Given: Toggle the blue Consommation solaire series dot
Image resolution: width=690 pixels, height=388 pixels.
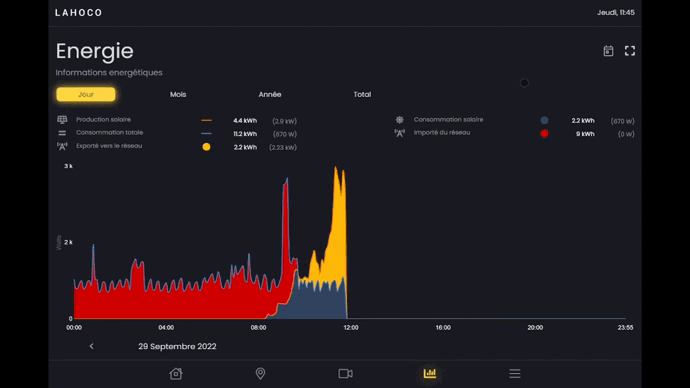Looking at the screenshot, I should coord(544,120).
